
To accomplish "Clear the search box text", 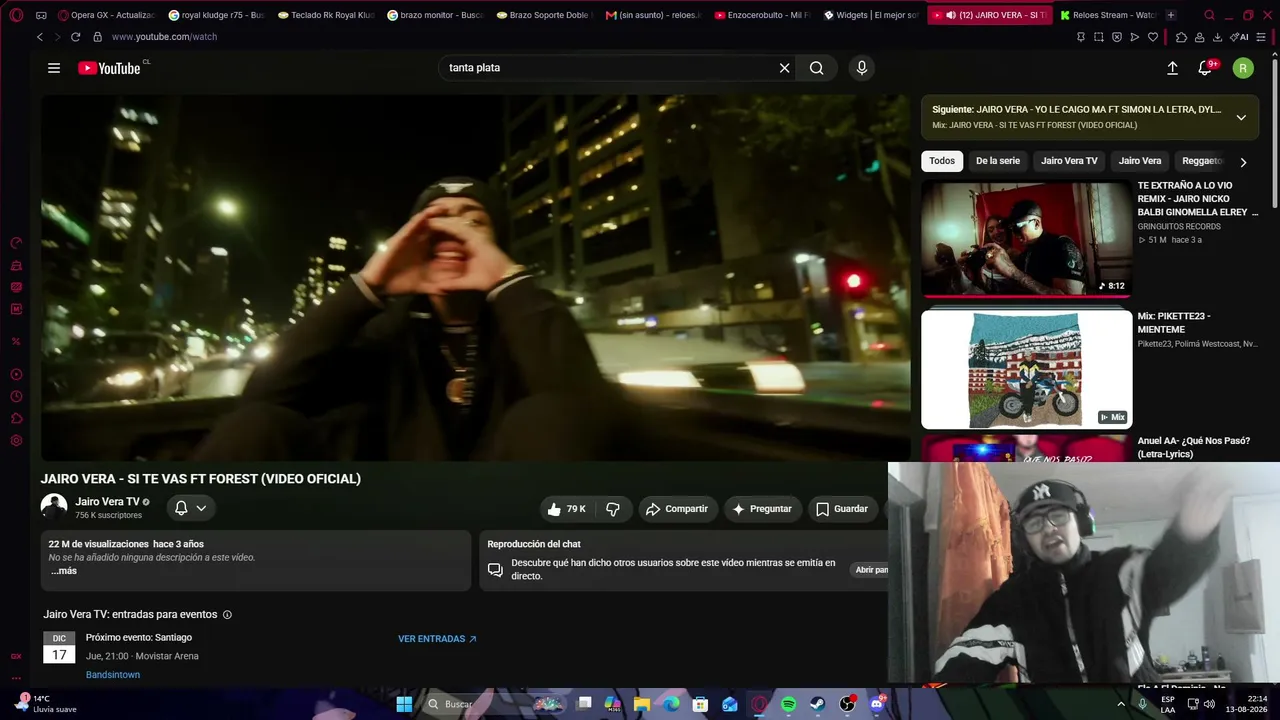I will 785,68.
